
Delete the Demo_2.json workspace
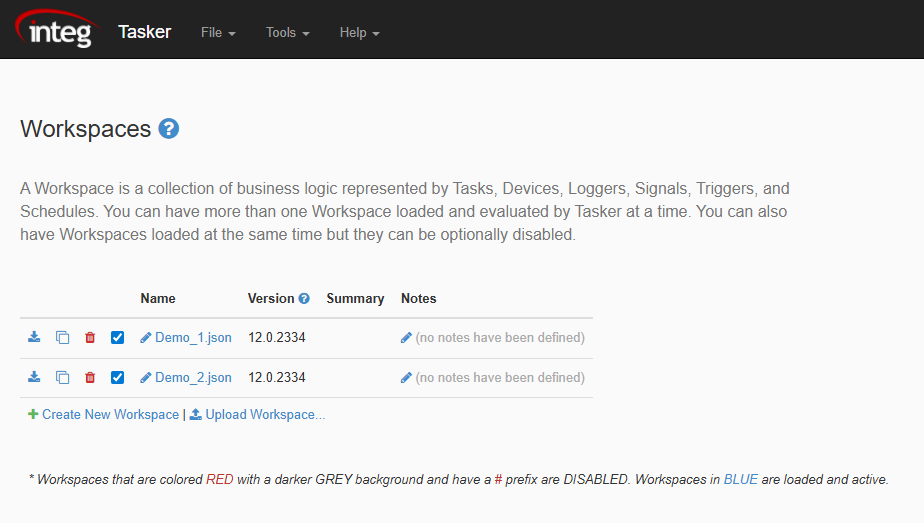pos(90,378)
